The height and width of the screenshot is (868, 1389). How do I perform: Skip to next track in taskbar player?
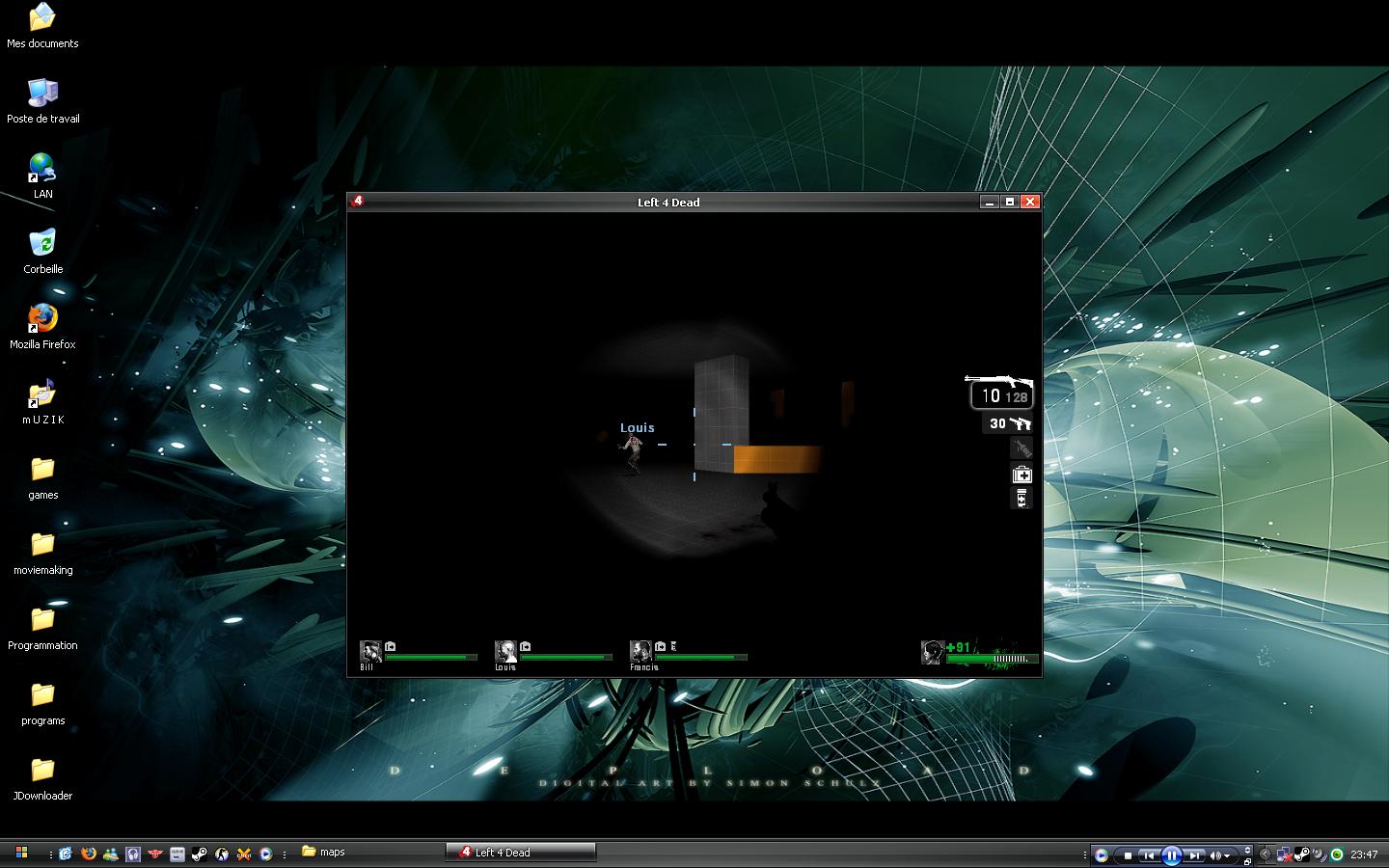1193,855
